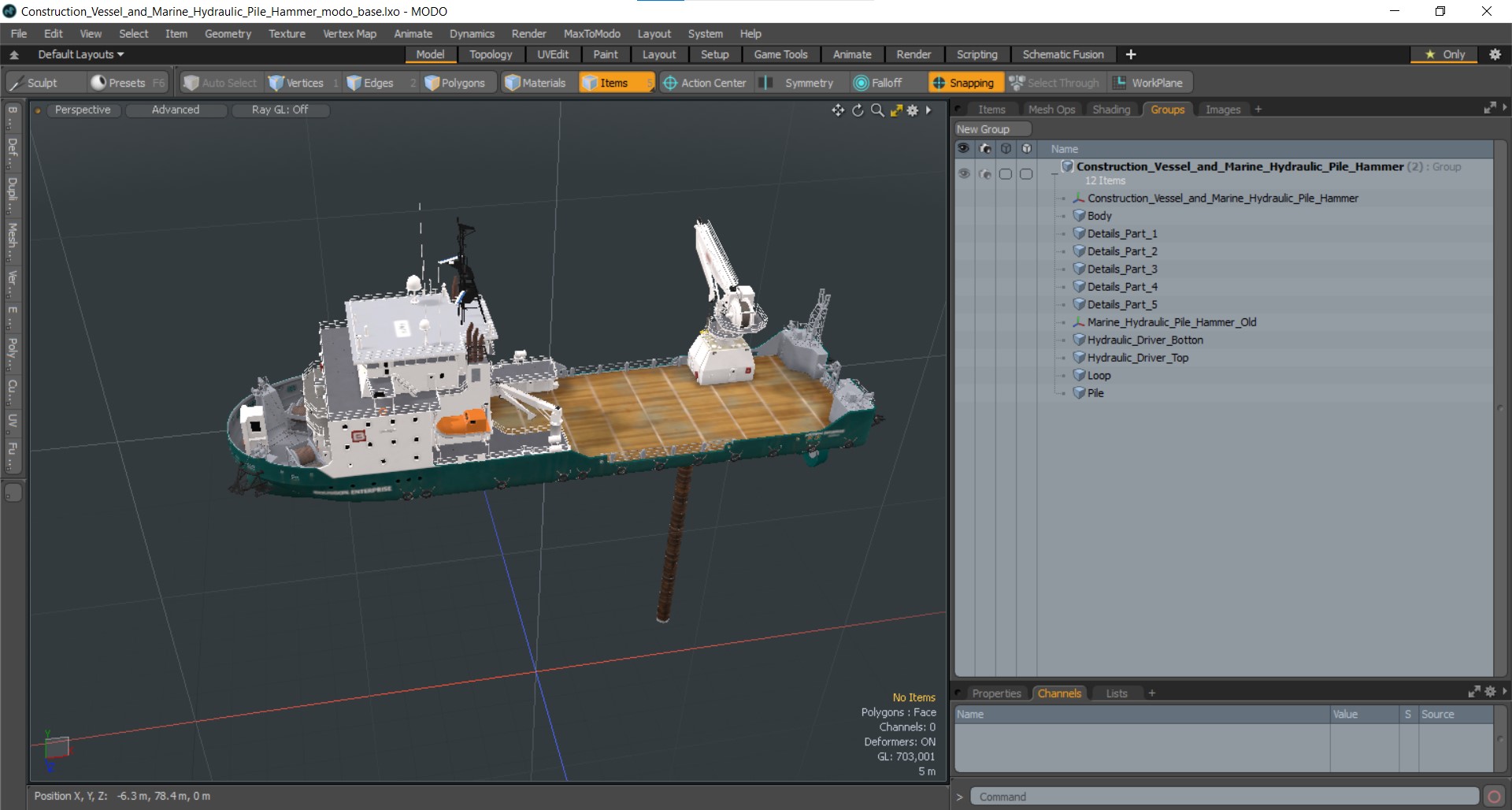
Task: Select Details_Part_3 in the group list
Action: pos(1121,269)
